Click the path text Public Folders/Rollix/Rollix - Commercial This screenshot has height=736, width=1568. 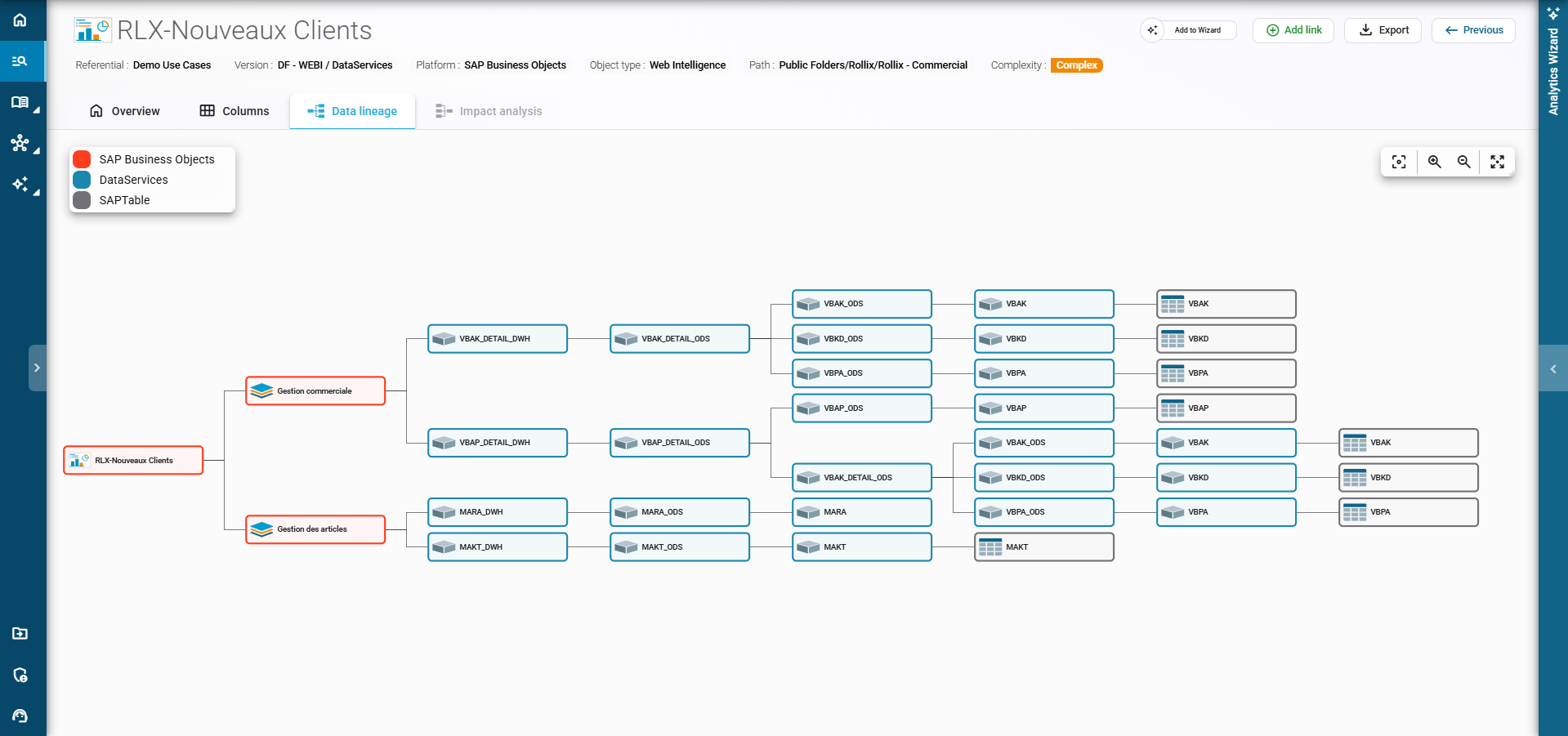click(x=873, y=65)
